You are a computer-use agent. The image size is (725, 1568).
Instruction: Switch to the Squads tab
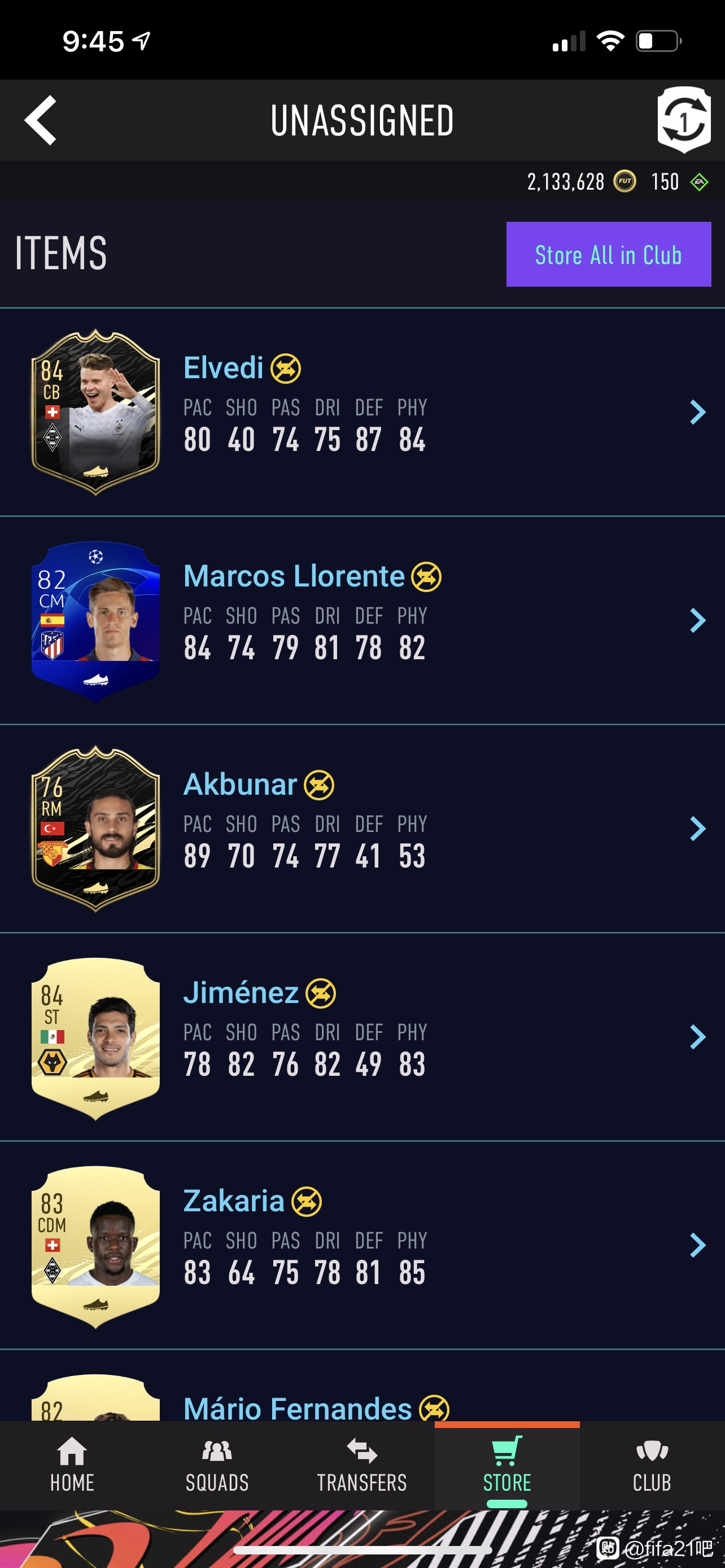coord(217,1465)
